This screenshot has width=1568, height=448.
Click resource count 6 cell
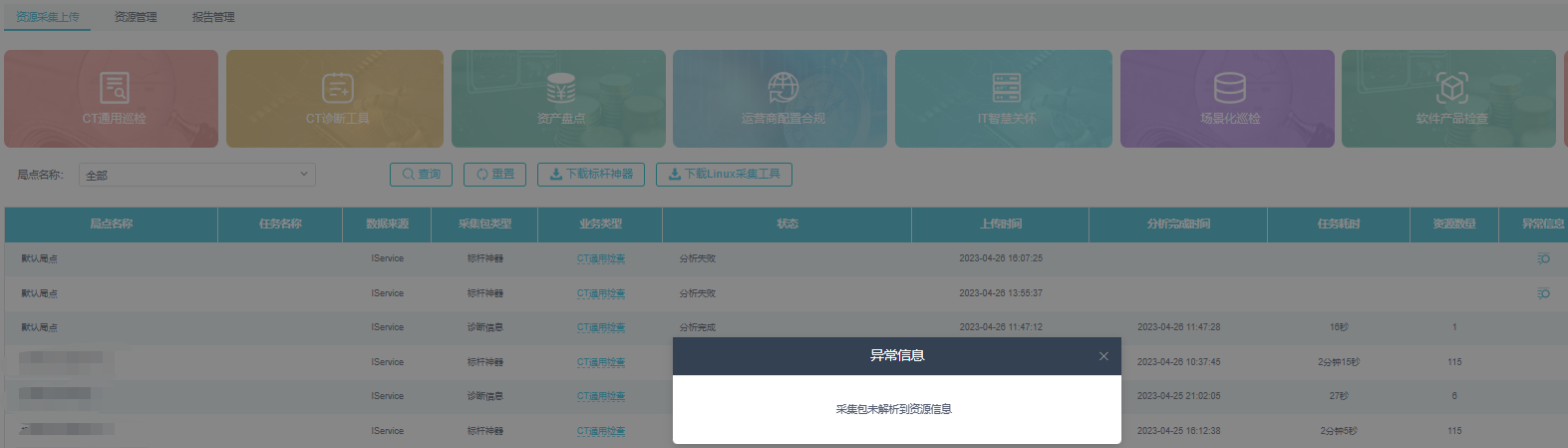point(1454,396)
